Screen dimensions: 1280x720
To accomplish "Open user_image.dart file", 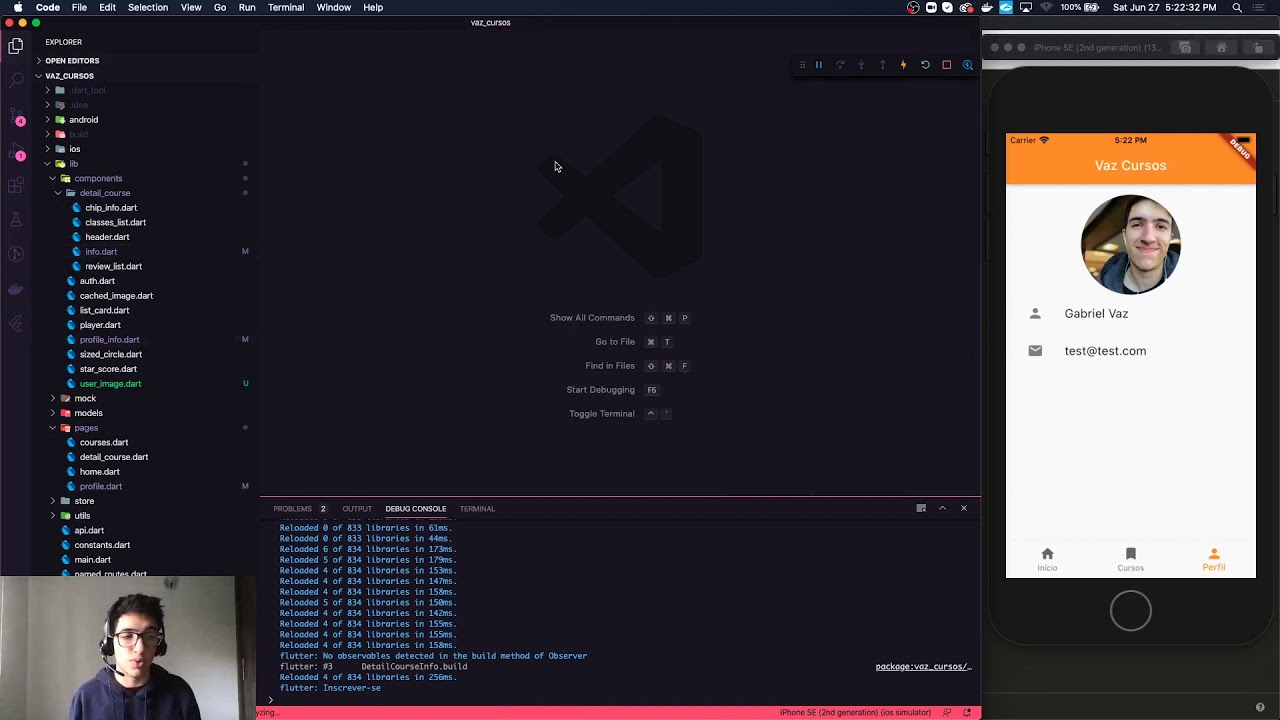I will [110, 384].
